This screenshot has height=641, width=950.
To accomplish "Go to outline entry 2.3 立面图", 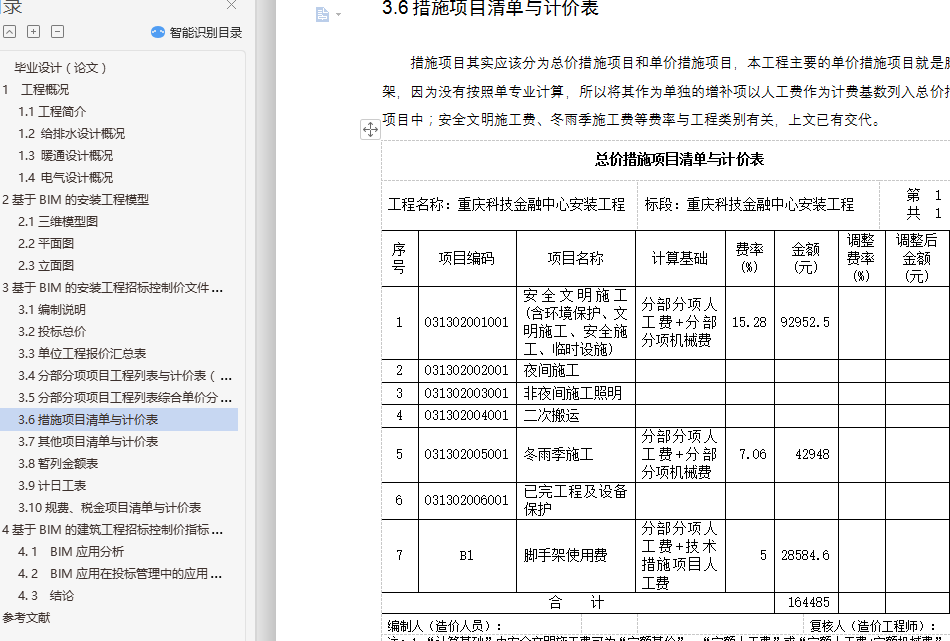I will point(46,265).
